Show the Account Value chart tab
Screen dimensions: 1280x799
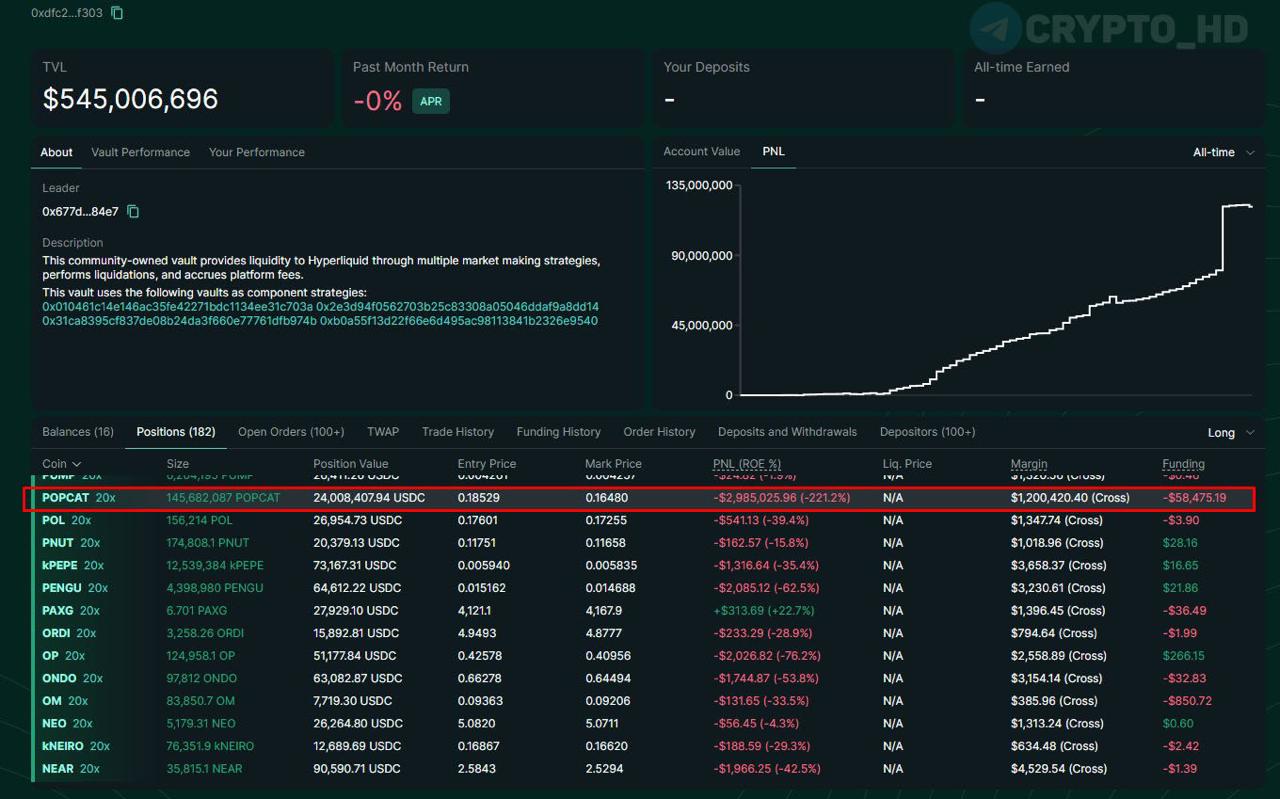tap(702, 151)
